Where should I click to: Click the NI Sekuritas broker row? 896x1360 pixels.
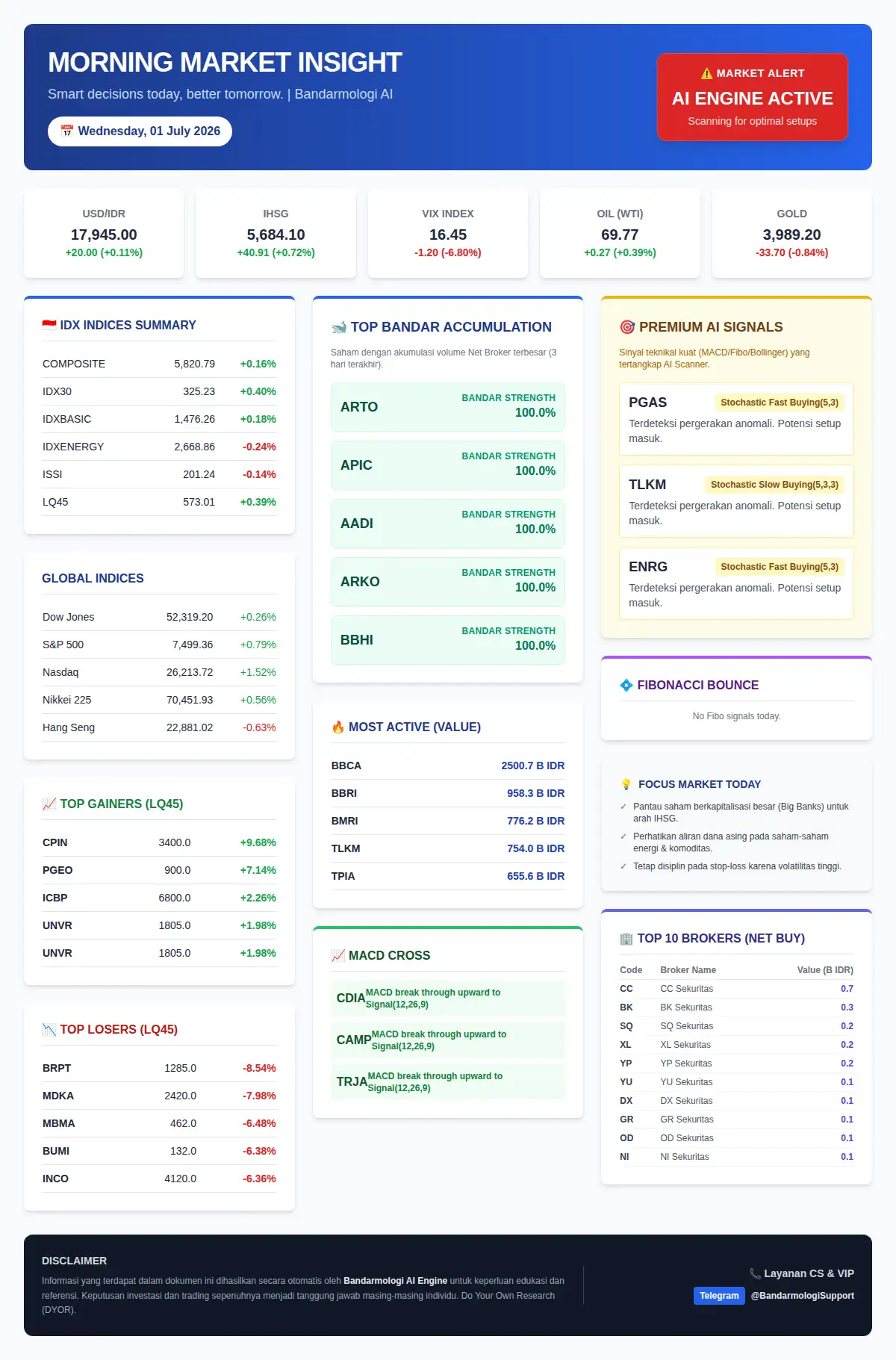(x=736, y=1157)
